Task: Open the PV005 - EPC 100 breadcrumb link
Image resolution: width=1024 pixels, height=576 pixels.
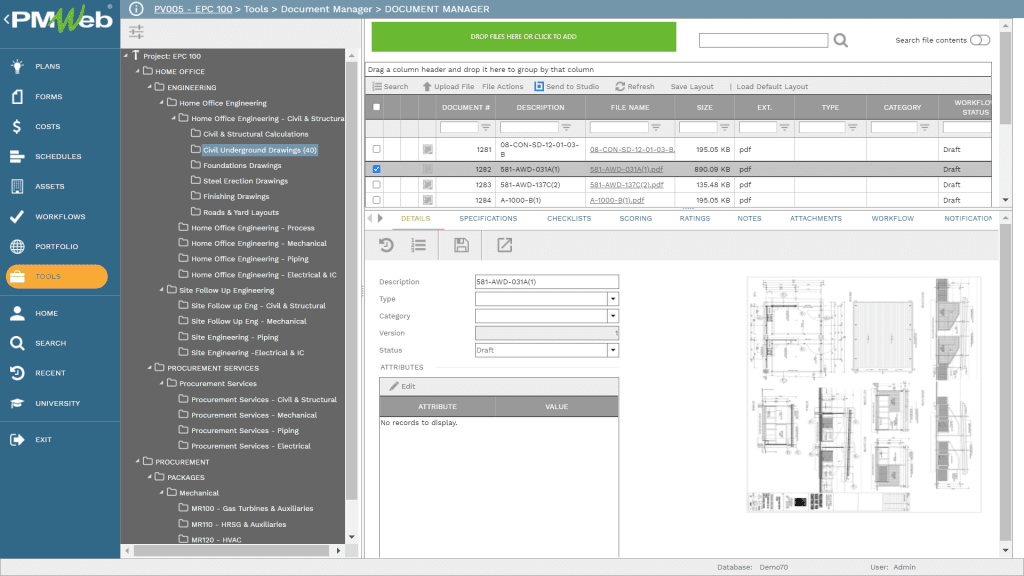Action: pyautogui.click(x=193, y=9)
